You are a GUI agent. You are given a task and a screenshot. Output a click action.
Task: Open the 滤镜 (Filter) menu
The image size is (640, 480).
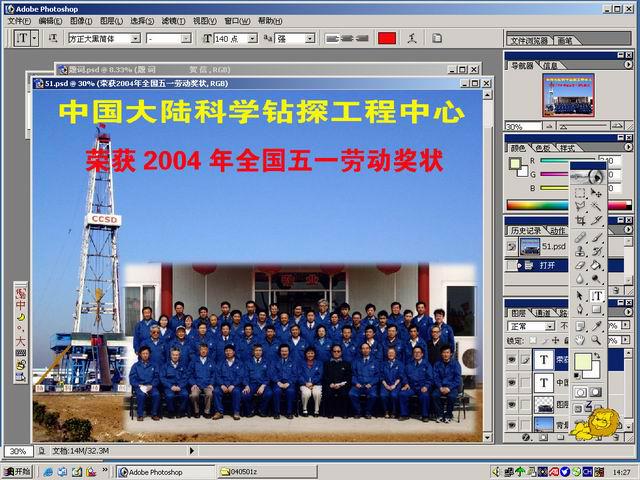[173, 20]
